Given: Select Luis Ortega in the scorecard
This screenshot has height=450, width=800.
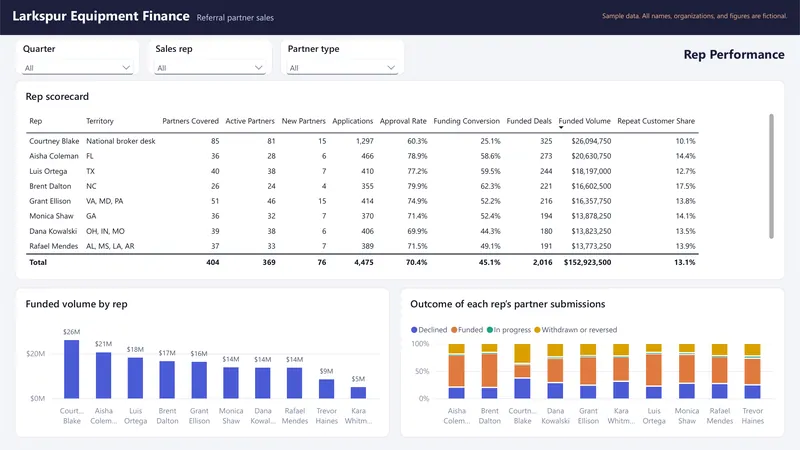Looking at the screenshot, I should tap(48, 171).
